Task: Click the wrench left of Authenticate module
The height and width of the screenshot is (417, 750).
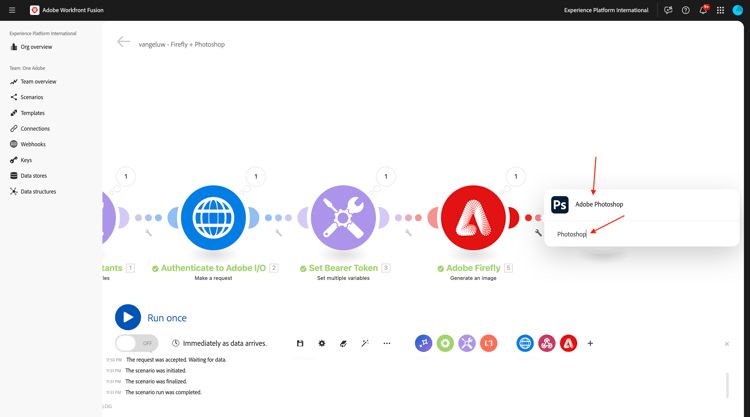Action: pyautogui.click(x=148, y=233)
